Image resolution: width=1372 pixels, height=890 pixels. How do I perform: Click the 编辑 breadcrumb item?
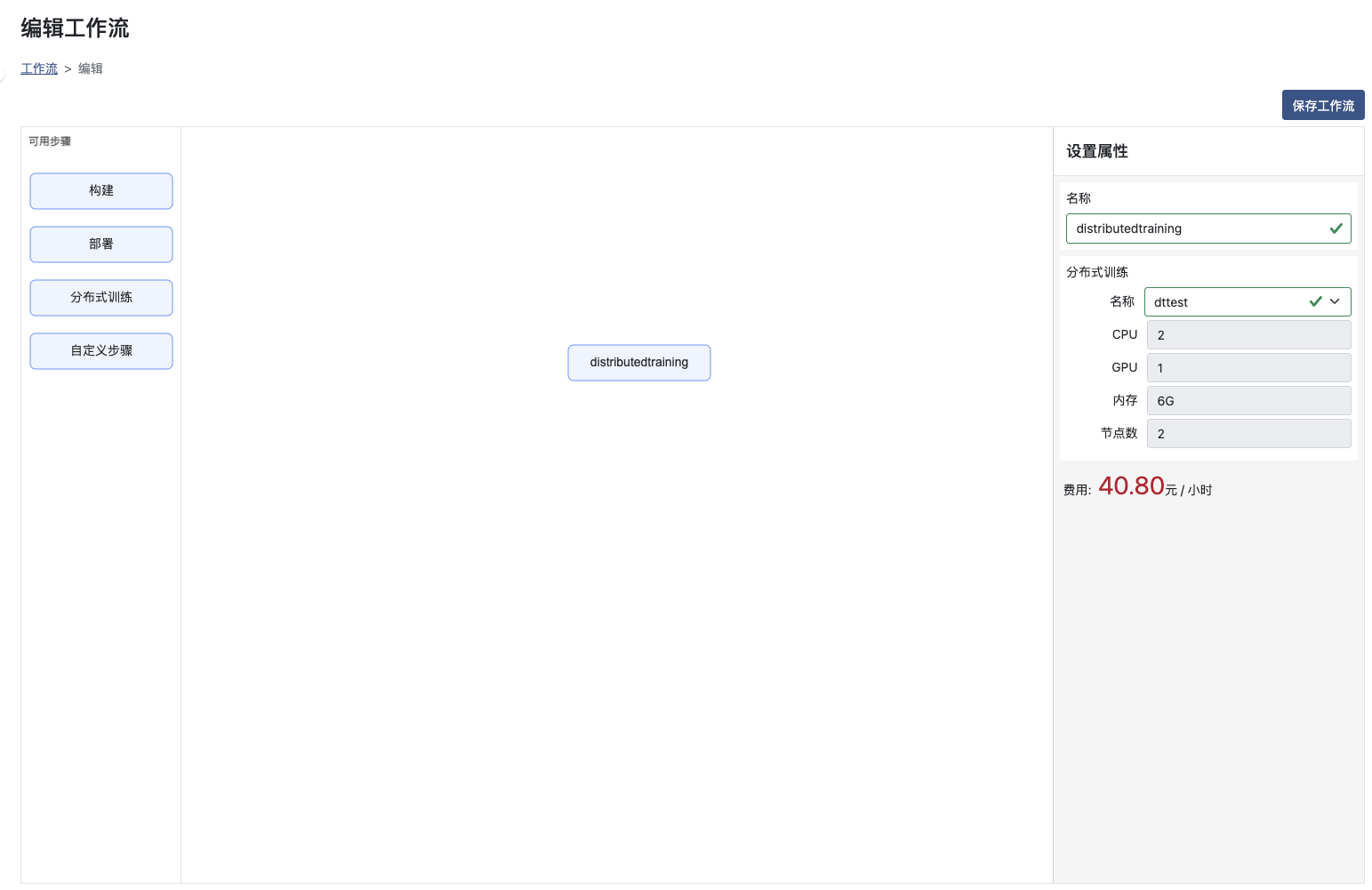click(x=91, y=68)
